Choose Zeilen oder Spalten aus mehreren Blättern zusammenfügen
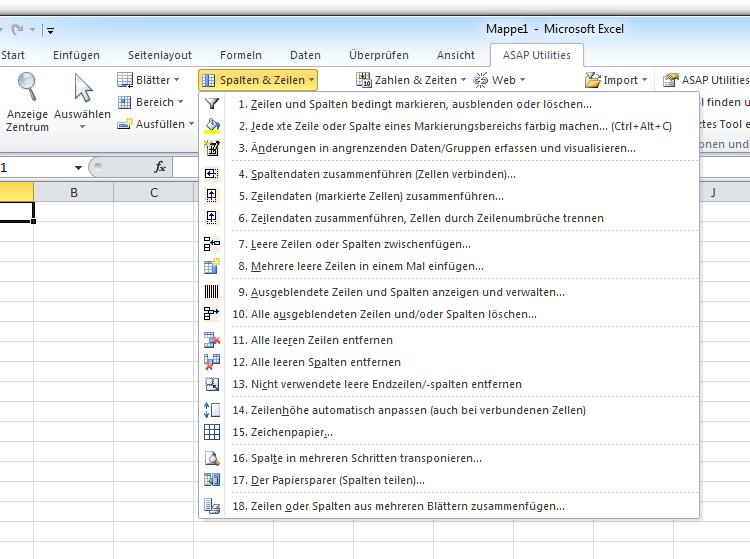This screenshot has height=559, width=750. [x=449, y=505]
